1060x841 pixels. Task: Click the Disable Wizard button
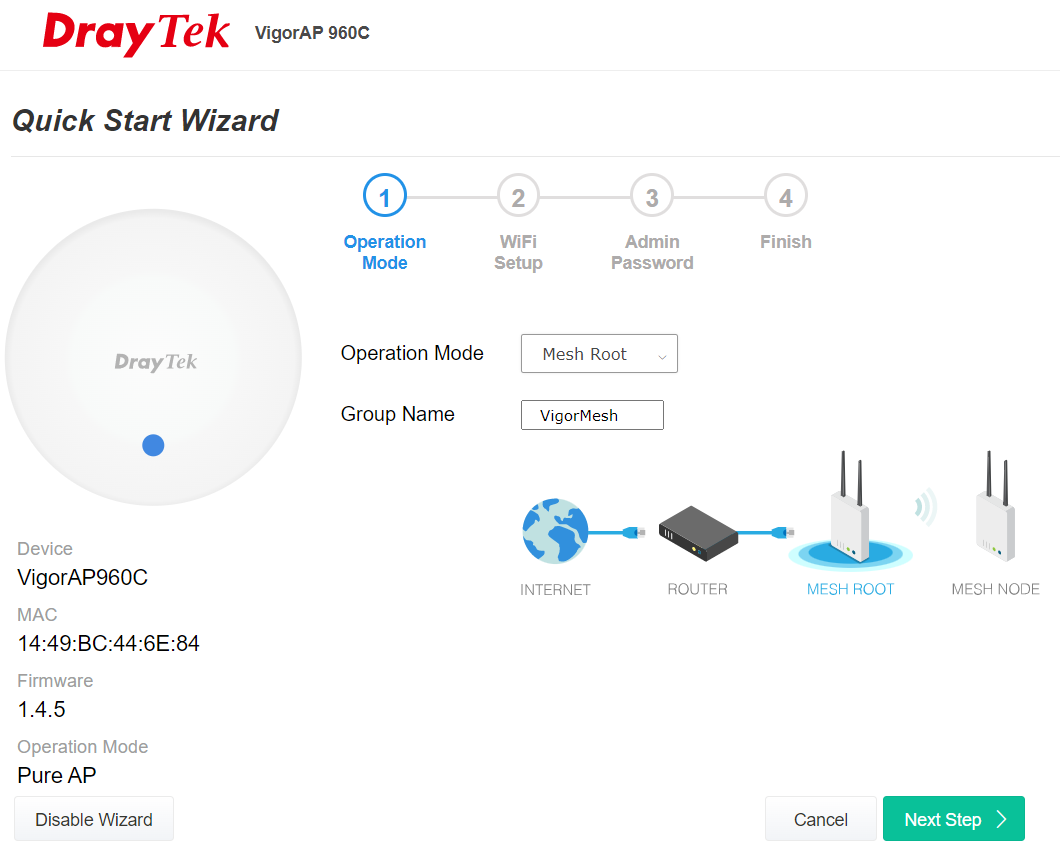point(94,819)
